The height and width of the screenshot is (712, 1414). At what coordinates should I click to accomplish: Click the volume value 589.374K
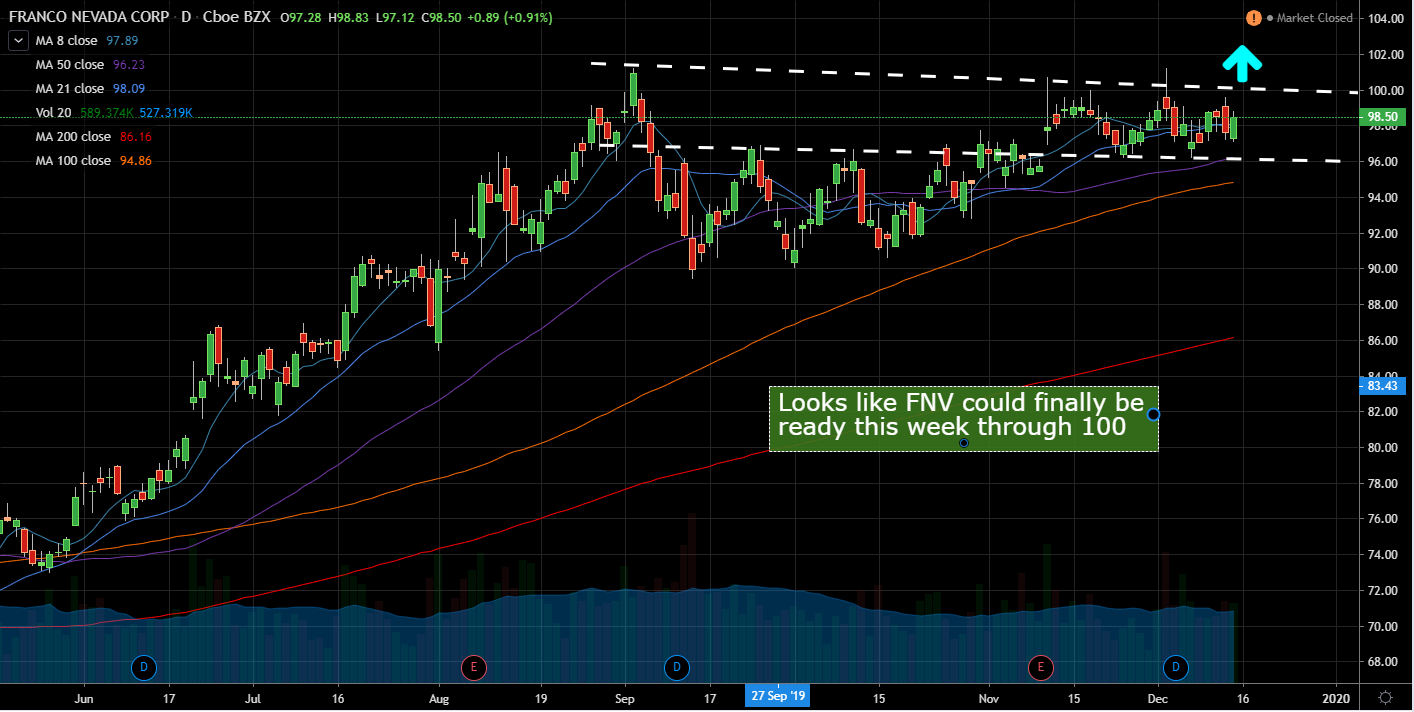tap(107, 113)
